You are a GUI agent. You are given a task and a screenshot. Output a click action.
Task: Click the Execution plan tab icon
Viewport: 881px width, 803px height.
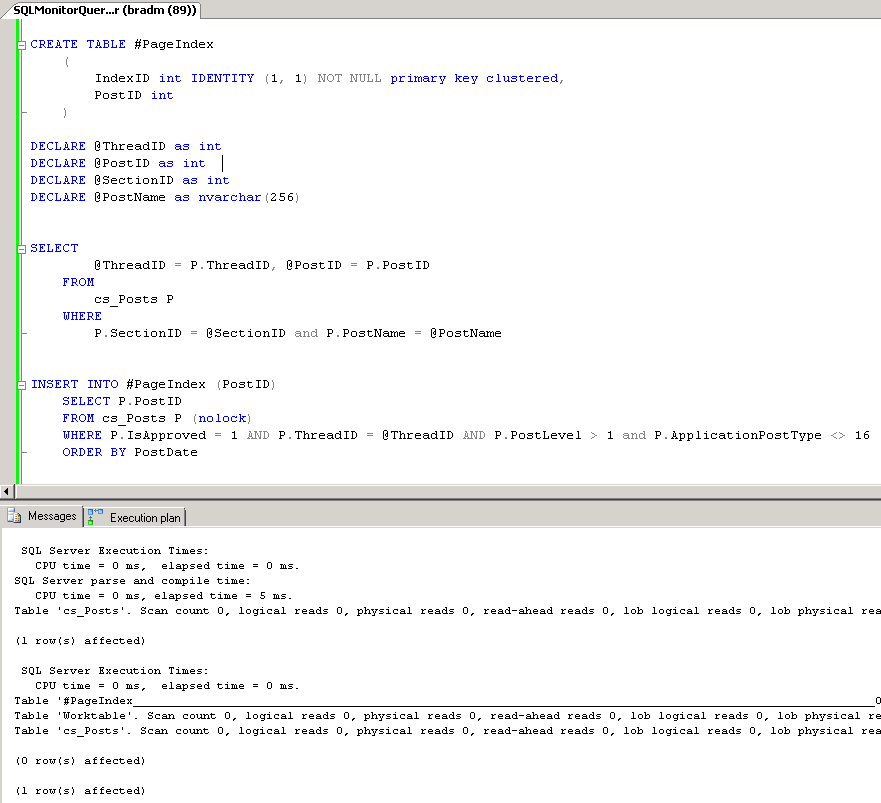pyautogui.click(x=95, y=517)
